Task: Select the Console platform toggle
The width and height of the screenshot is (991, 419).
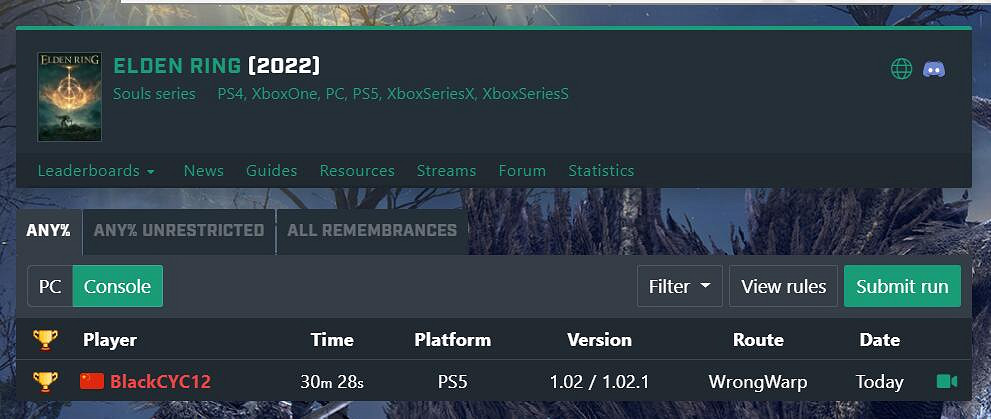Action: coord(117,286)
